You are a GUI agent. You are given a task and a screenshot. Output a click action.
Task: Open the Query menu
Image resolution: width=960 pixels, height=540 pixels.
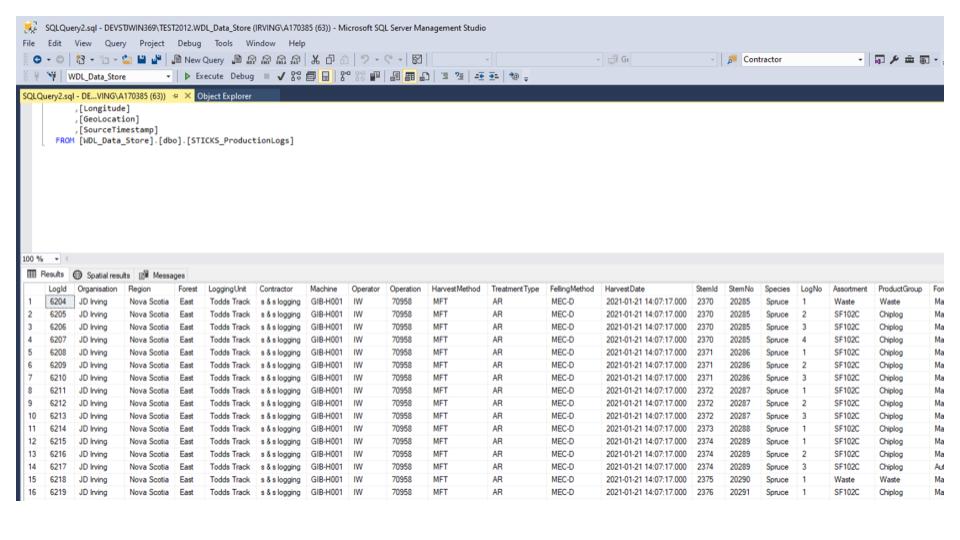(115, 43)
